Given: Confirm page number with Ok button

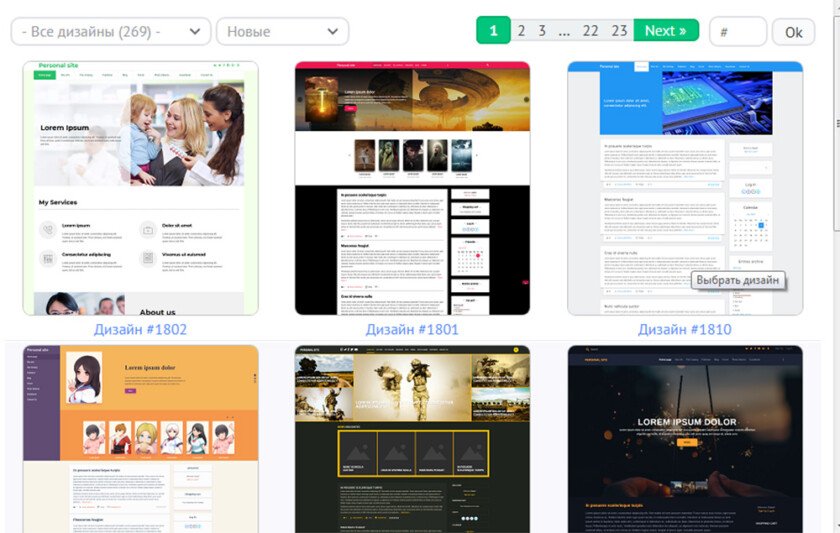Looking at the screenshot, I should click(793, 32).
